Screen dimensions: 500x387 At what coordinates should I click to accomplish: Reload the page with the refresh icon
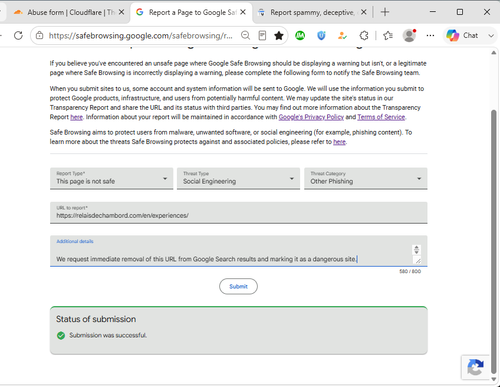(18, 35)
